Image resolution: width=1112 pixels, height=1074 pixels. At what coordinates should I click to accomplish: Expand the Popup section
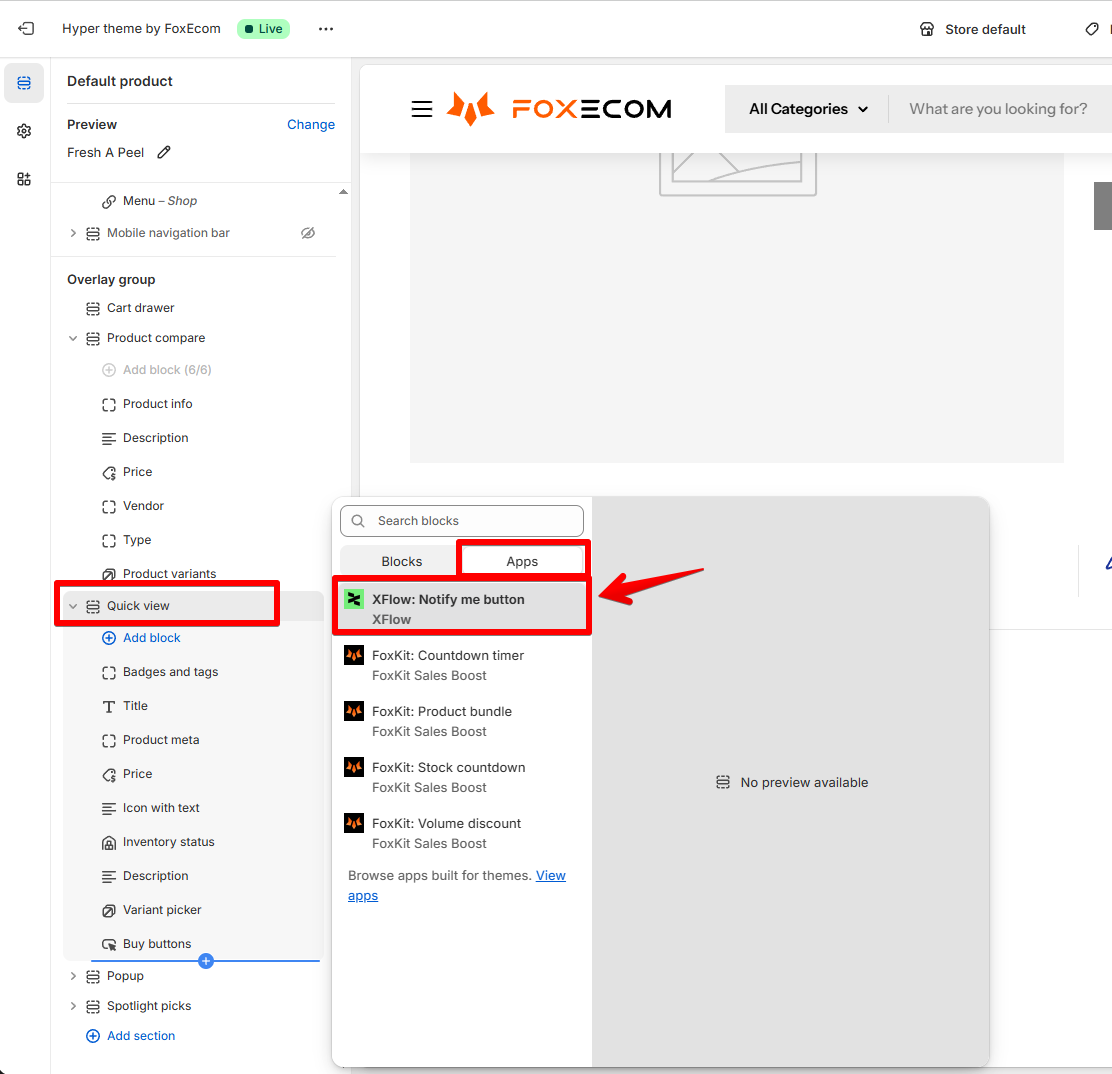click(73, 976)
